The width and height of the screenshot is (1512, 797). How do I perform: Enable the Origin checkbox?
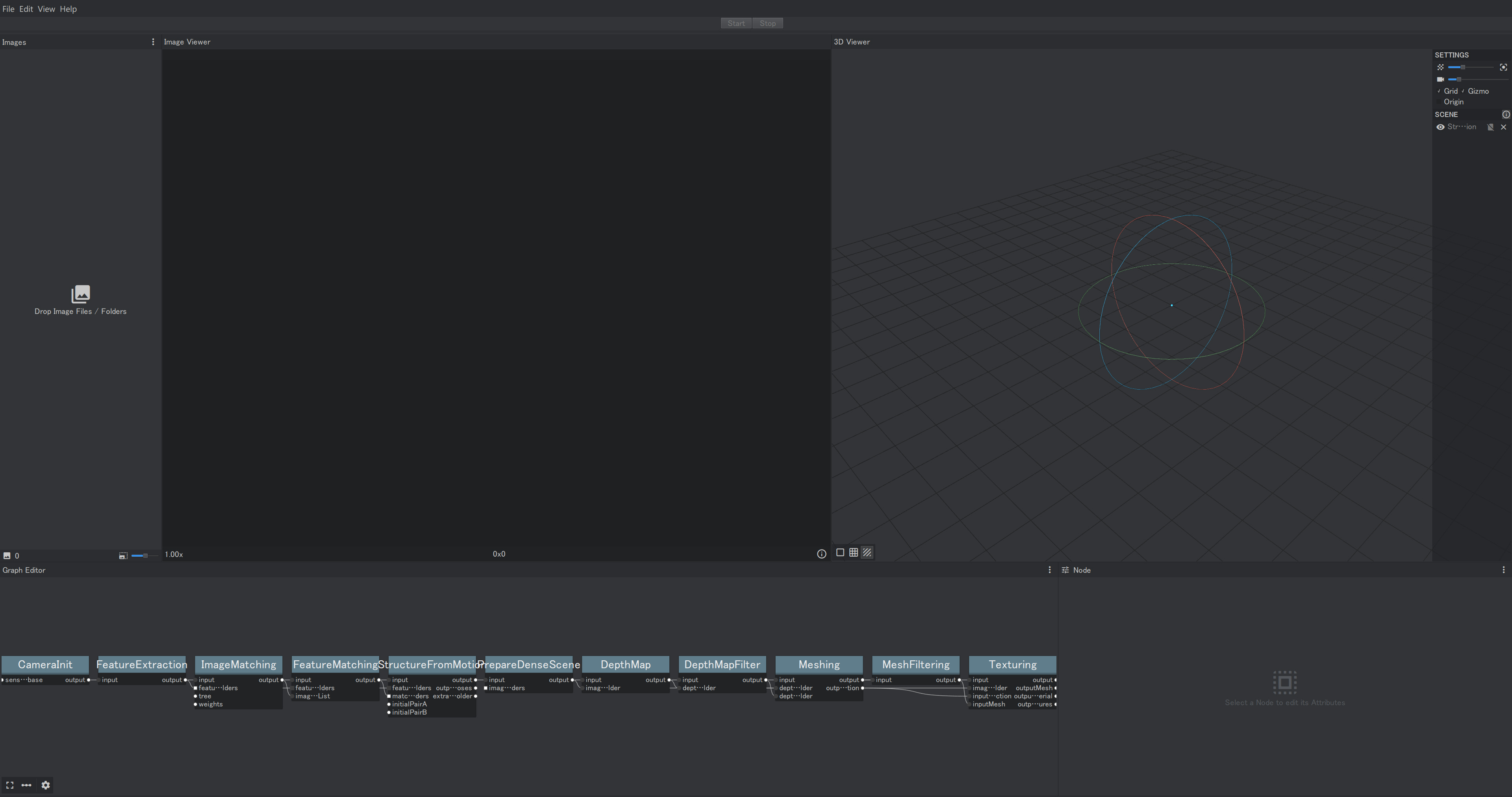tap(1450, 102)
